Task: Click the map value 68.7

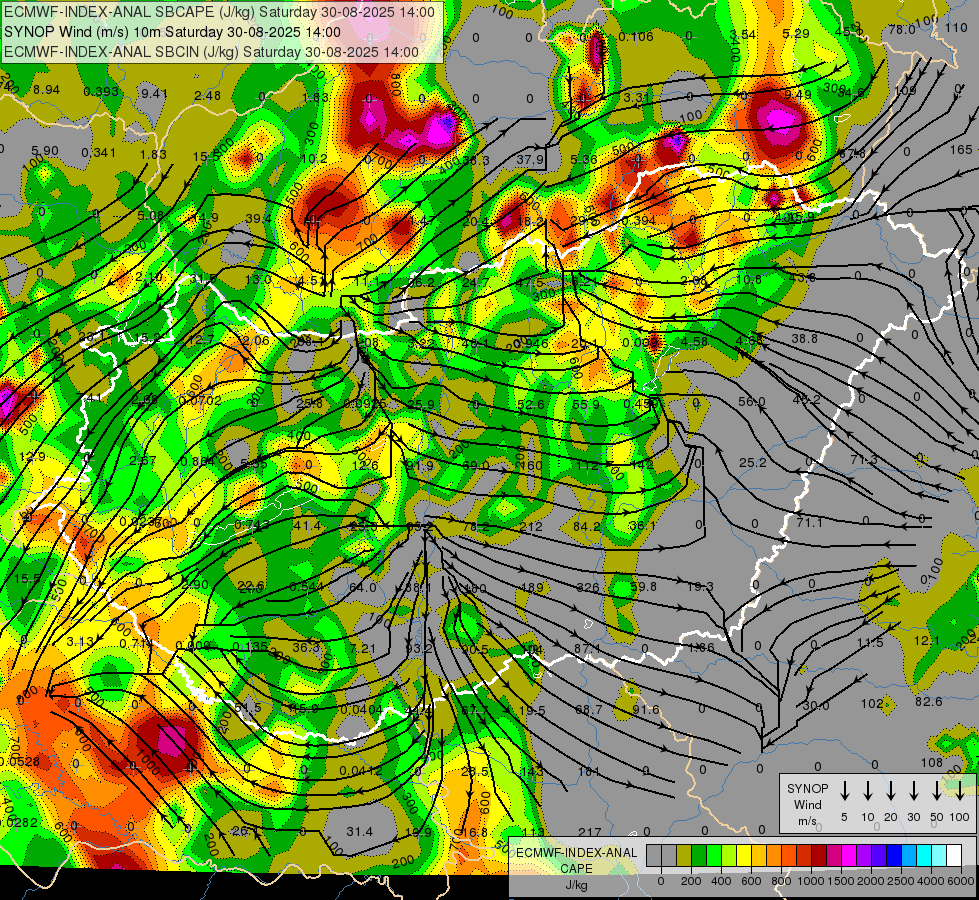Action: point(589,710)
